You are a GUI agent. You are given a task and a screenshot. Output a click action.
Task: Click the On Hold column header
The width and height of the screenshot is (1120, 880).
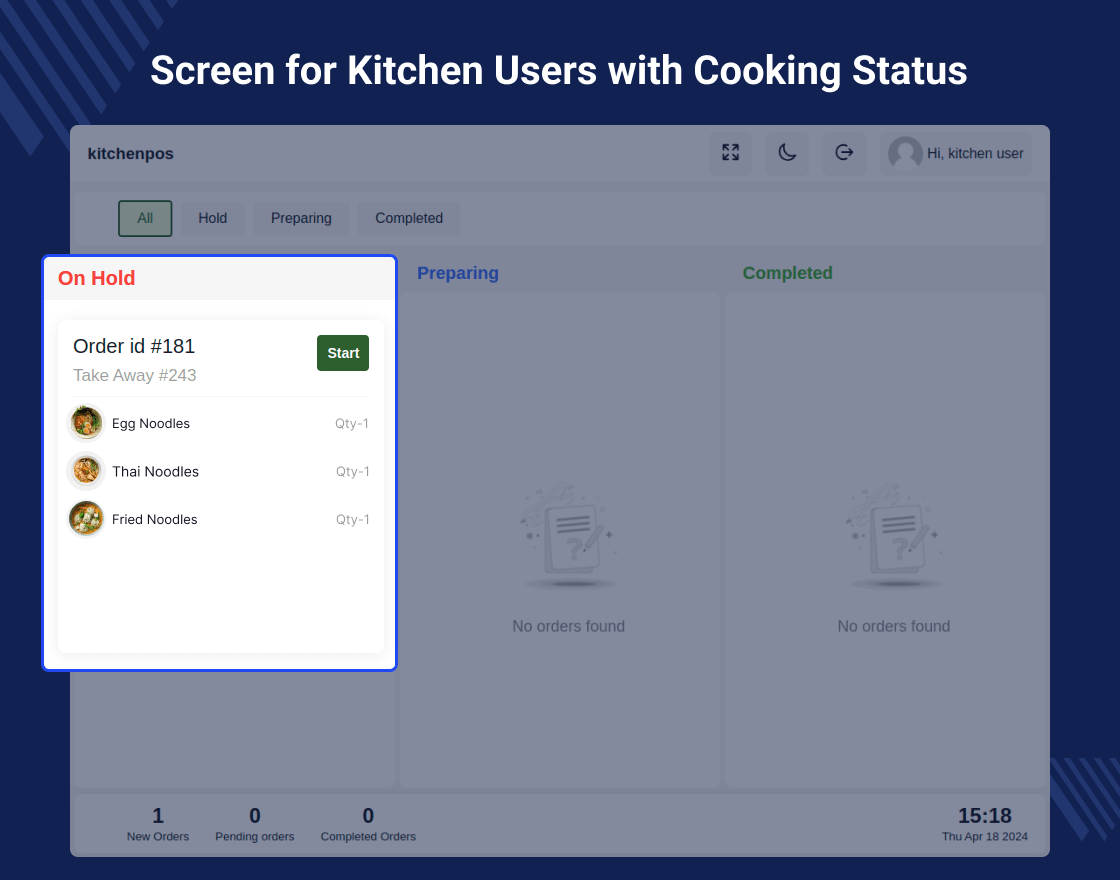pyautogui.click(x=96, y=278)
